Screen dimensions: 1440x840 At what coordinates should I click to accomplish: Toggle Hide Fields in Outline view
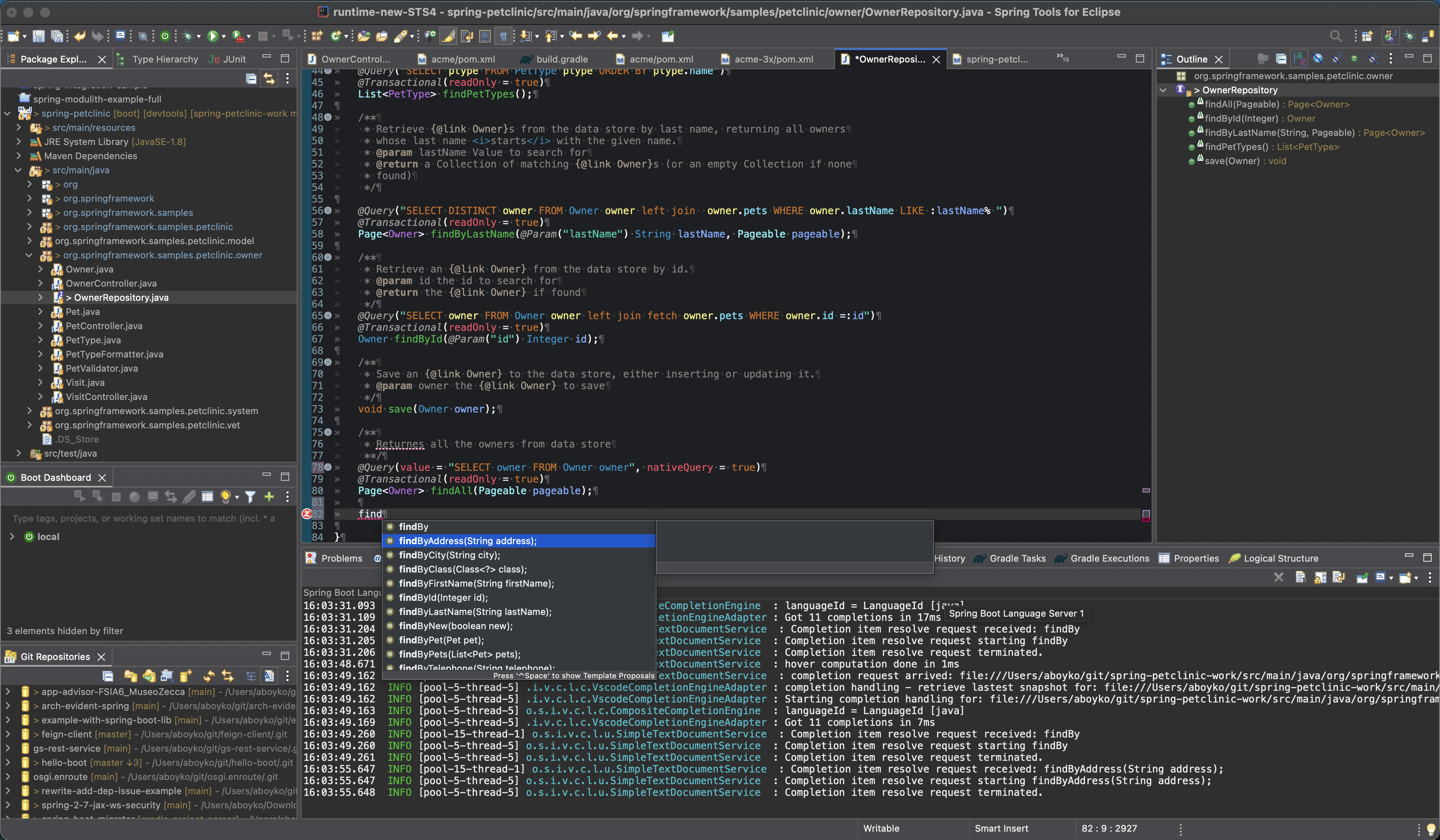pos(1318,59)
